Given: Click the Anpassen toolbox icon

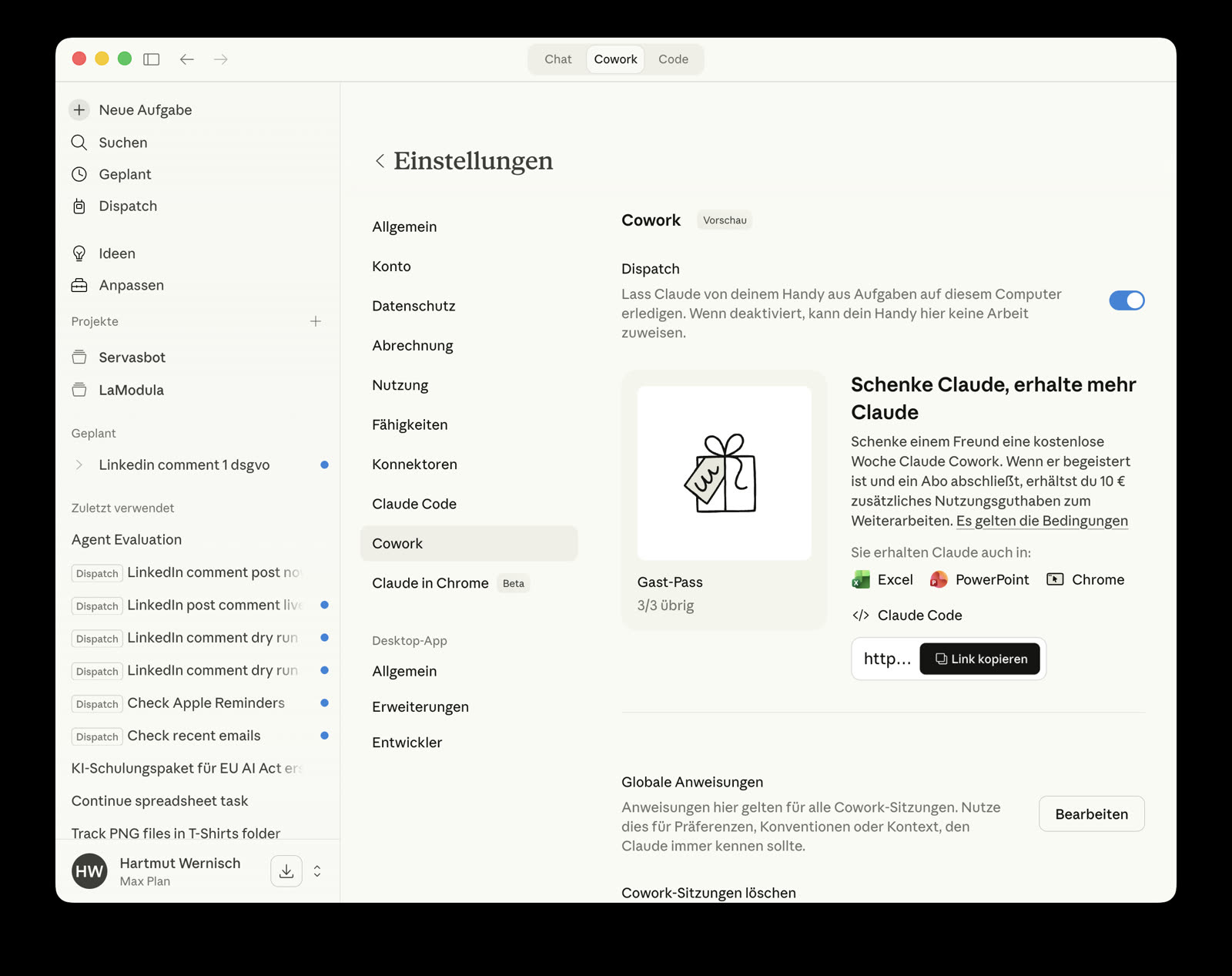Looking at the screenshot, I should (79, 286).
